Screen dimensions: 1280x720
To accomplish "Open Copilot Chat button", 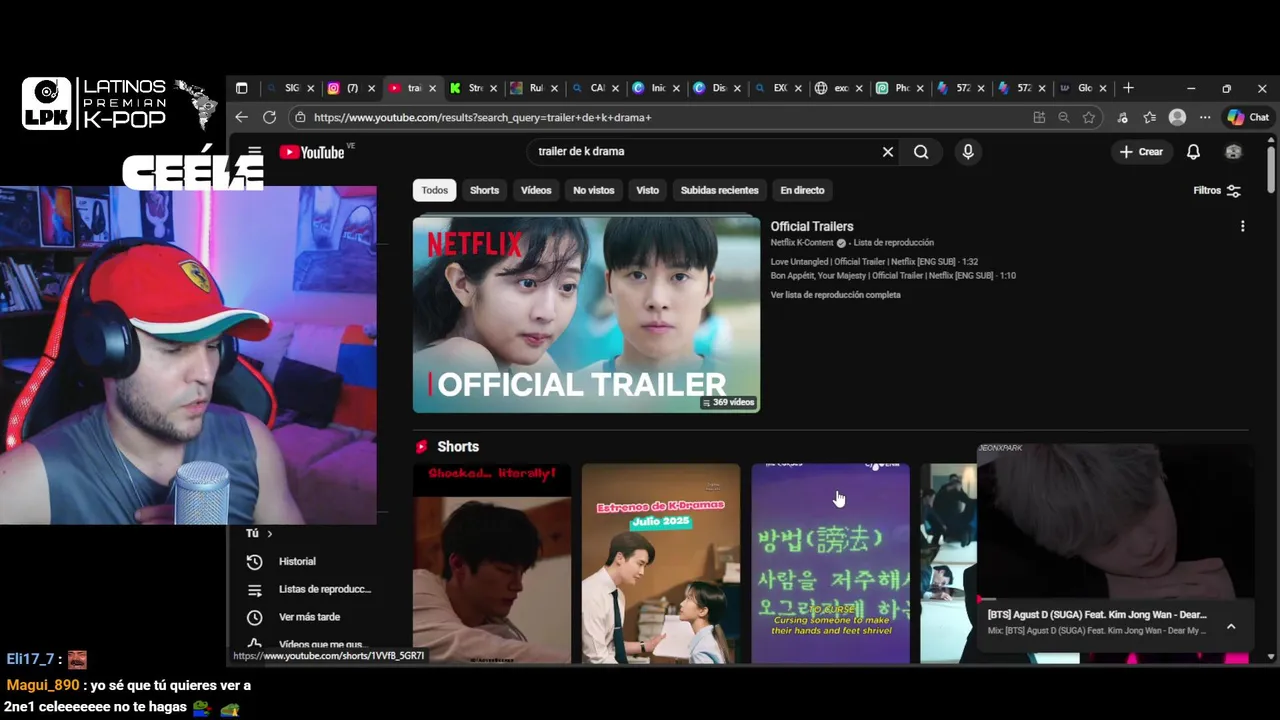I will pyautogui.click(x=1248, y=118).
